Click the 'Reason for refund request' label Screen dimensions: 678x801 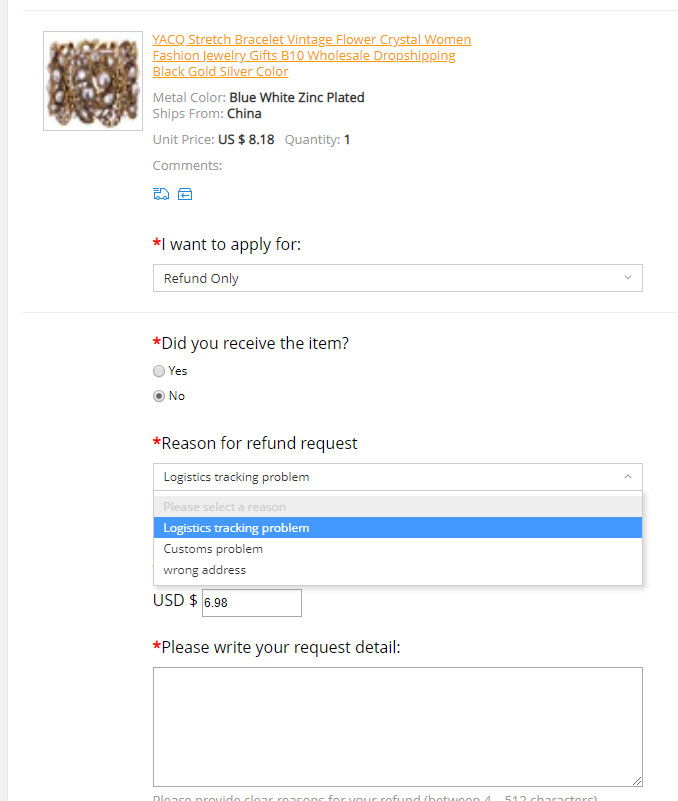click(x=258, y=443)
